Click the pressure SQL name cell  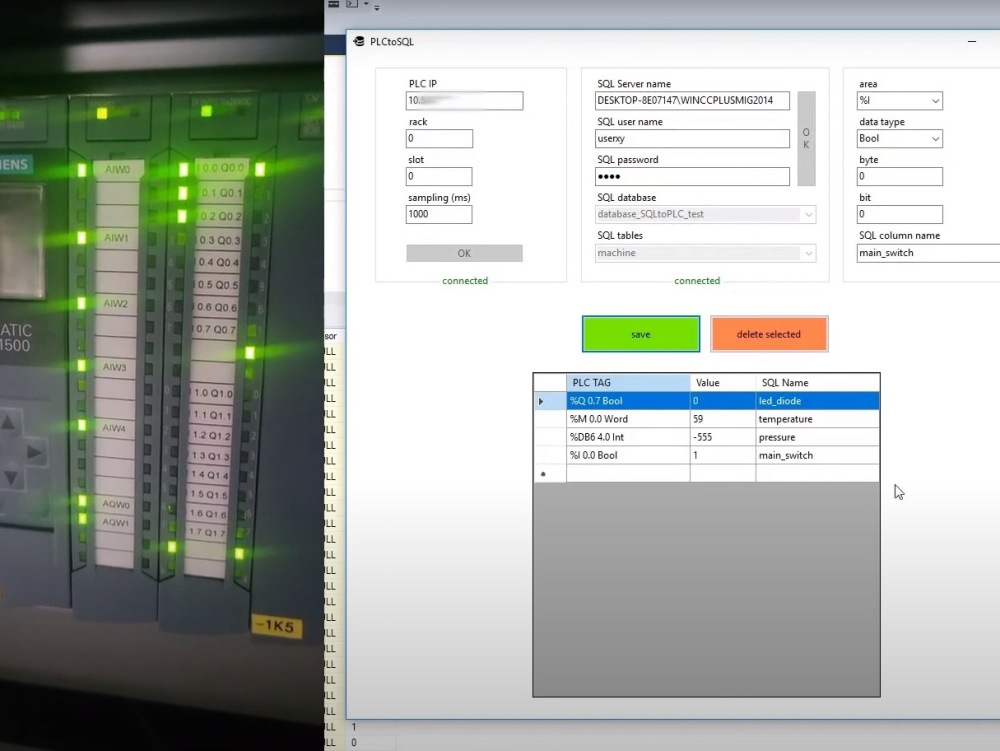click(x=818, y=437)
